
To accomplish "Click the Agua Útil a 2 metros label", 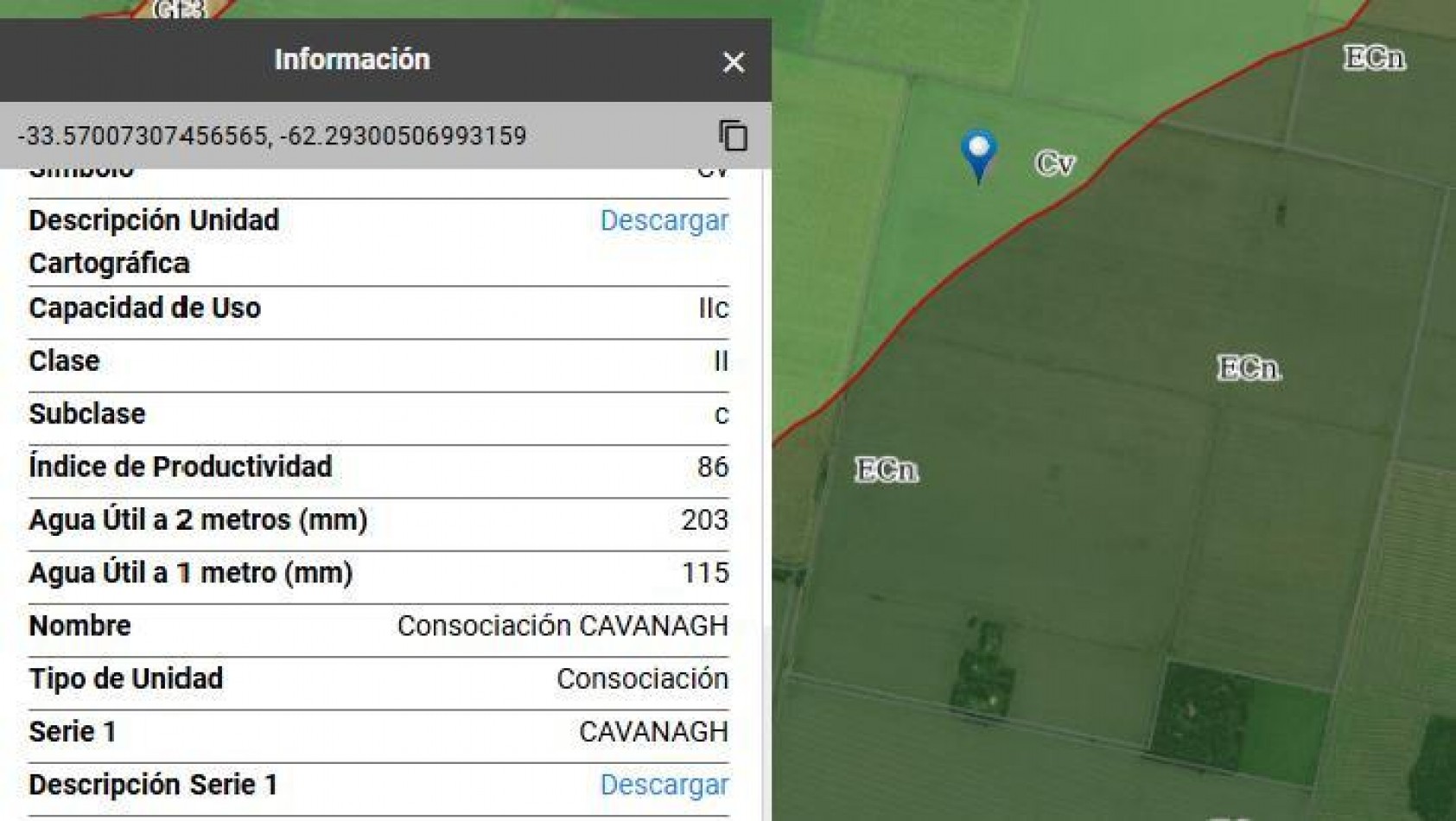I will coord(199,520).
